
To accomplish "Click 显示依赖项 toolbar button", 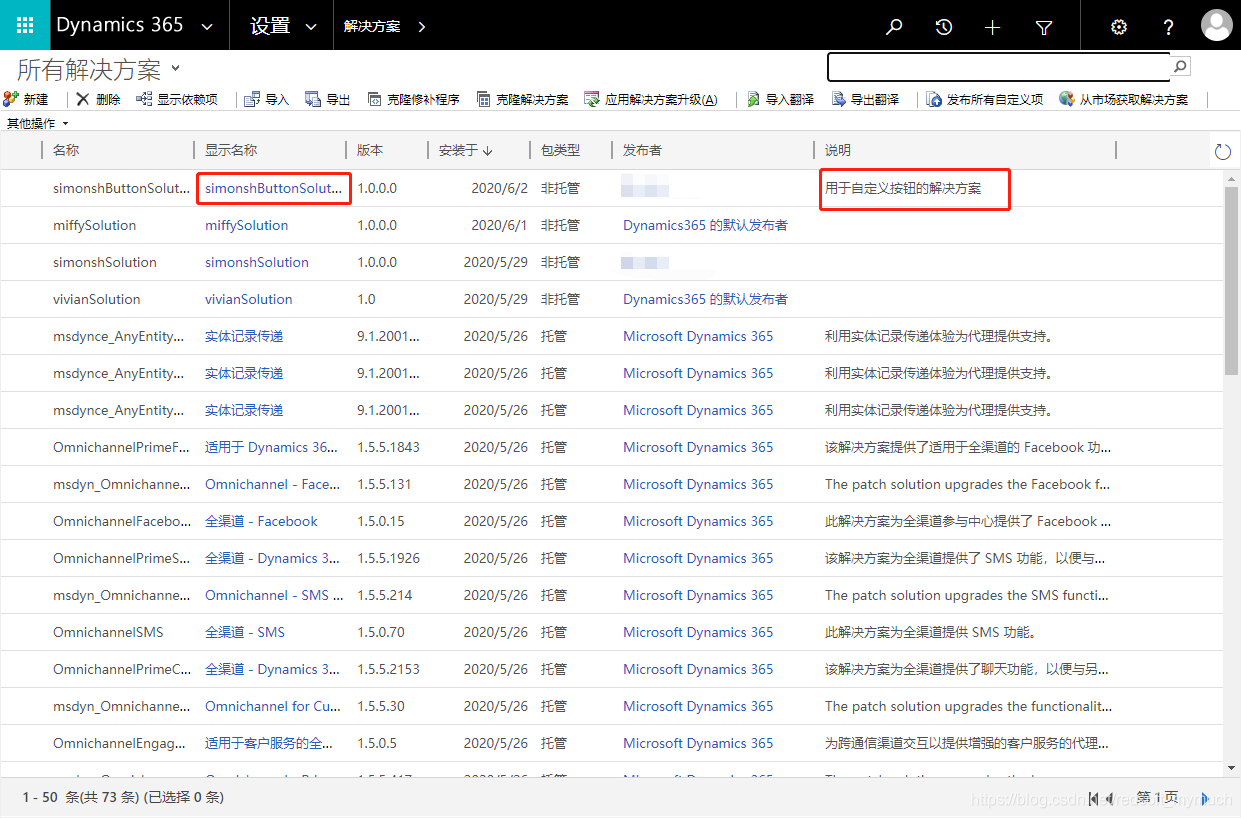I will tap(176, 99).
